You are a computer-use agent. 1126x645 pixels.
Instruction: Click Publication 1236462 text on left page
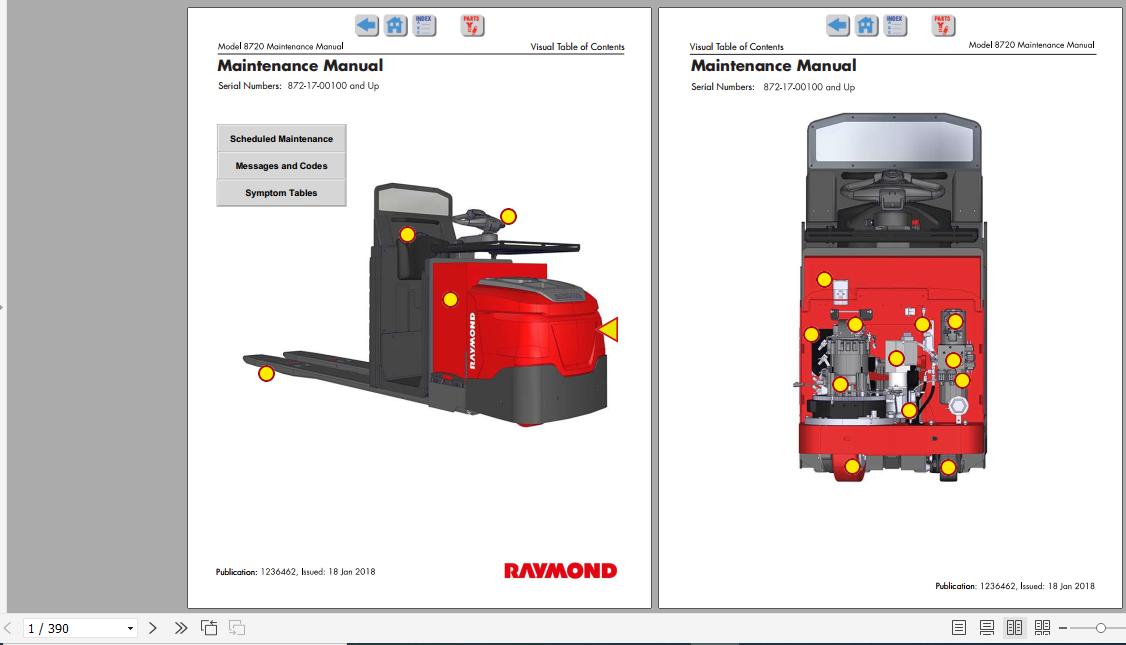pos(295,572)
